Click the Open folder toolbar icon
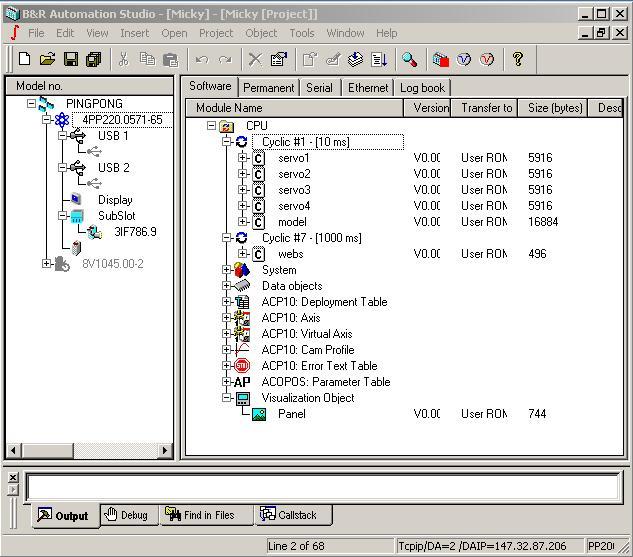Screen dimensions: 633x557 (48, 59)
